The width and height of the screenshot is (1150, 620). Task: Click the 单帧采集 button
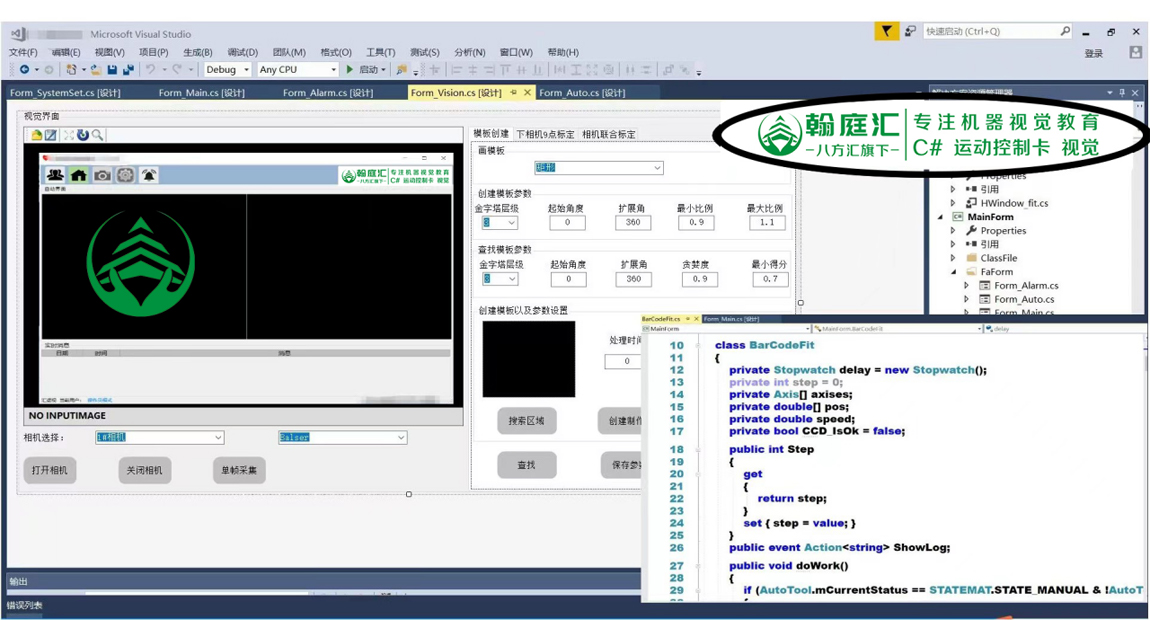click(239, 470)
